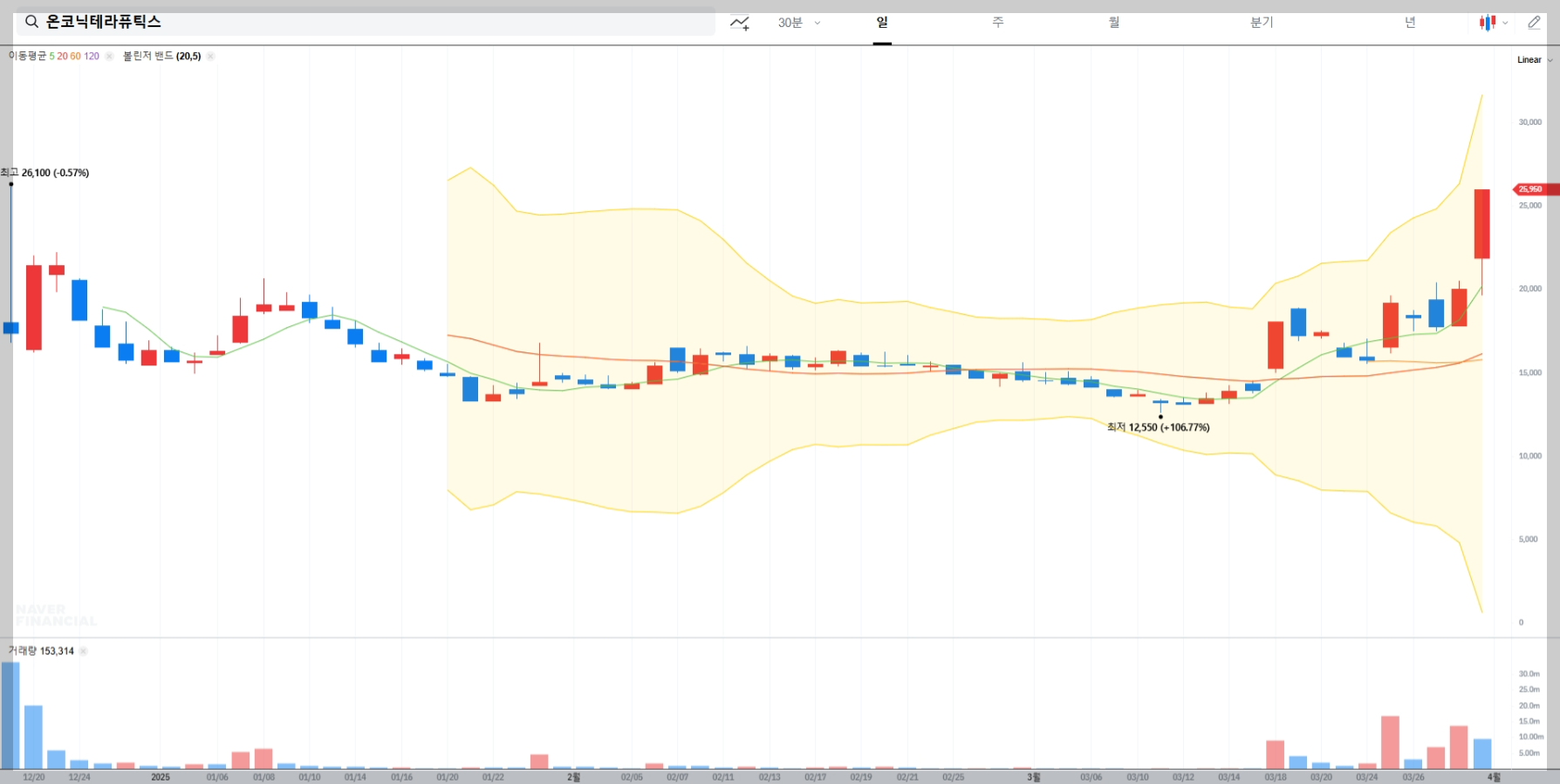The image size is (1560, 784).
Task: Switch to the 분기 quarterly tab
Action: tap(1262, 23)
